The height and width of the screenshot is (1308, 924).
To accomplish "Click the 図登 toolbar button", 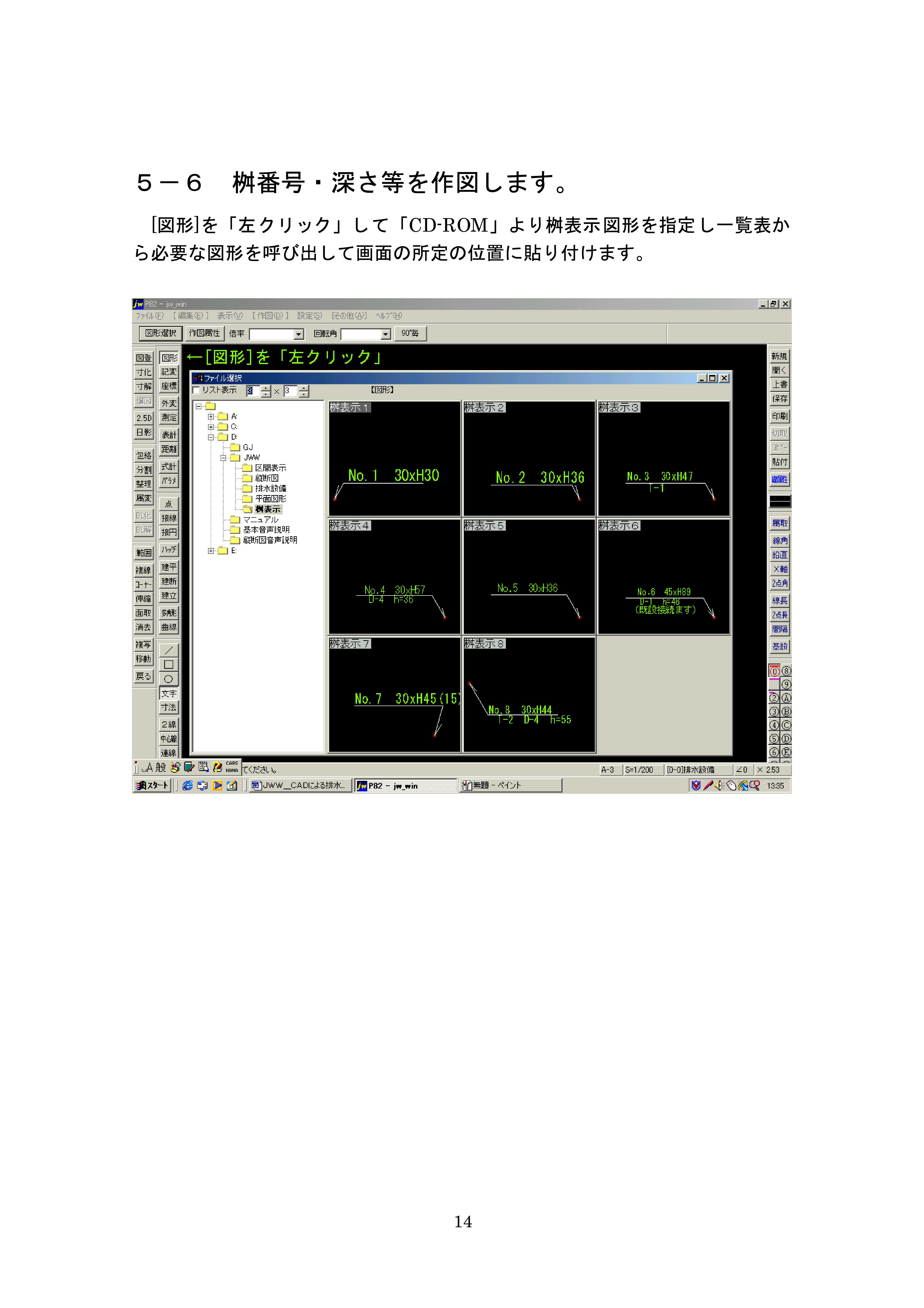I will 144,358.
